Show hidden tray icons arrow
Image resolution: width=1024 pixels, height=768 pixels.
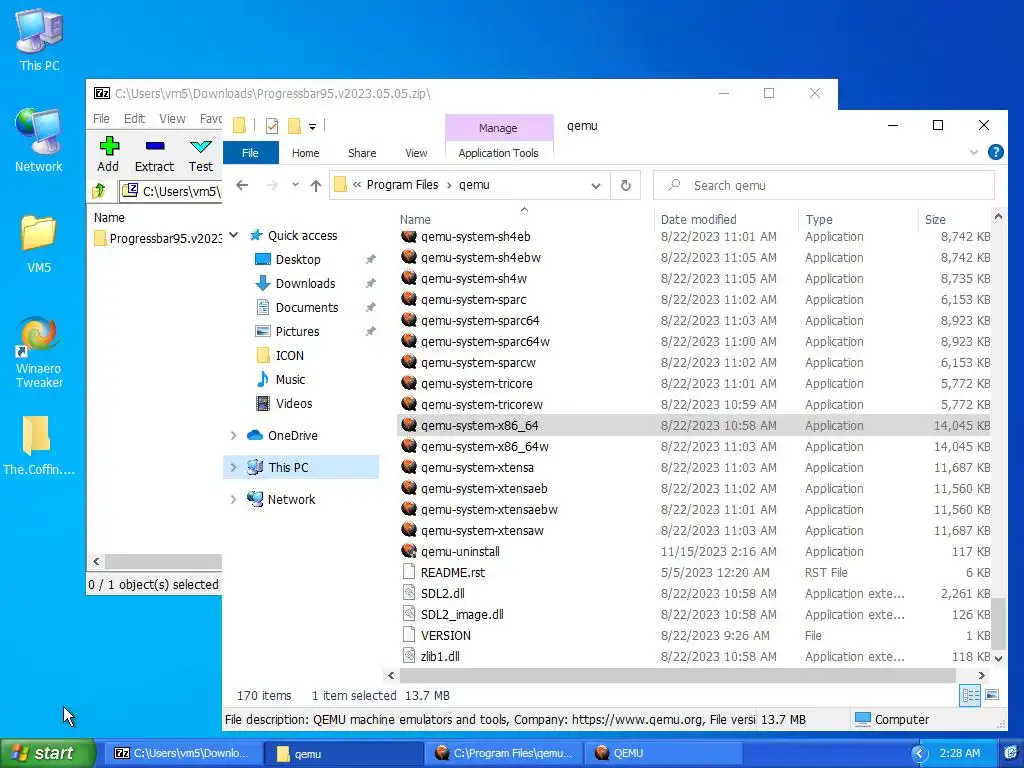[x=919, y=754]
